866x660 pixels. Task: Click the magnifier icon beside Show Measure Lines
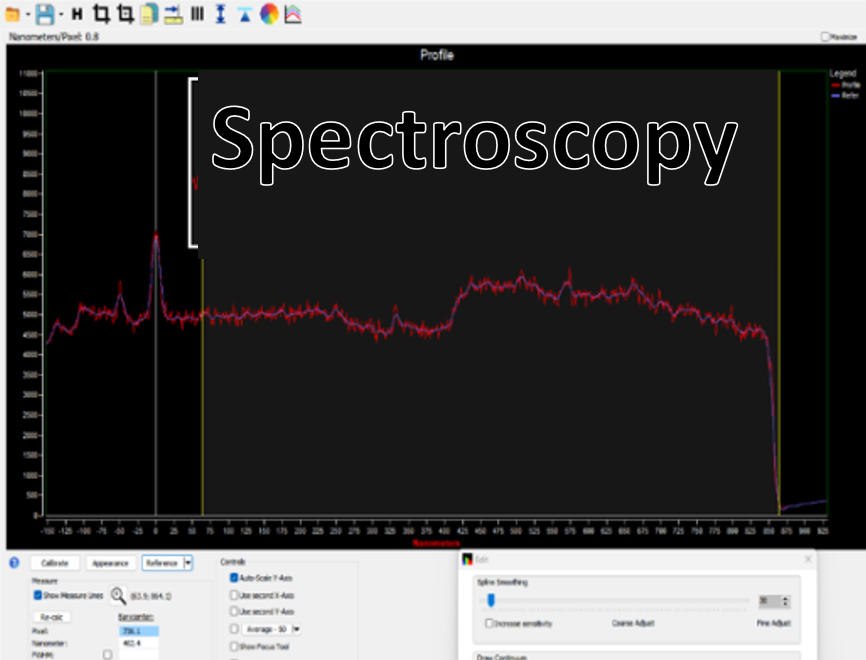[119, 596]
